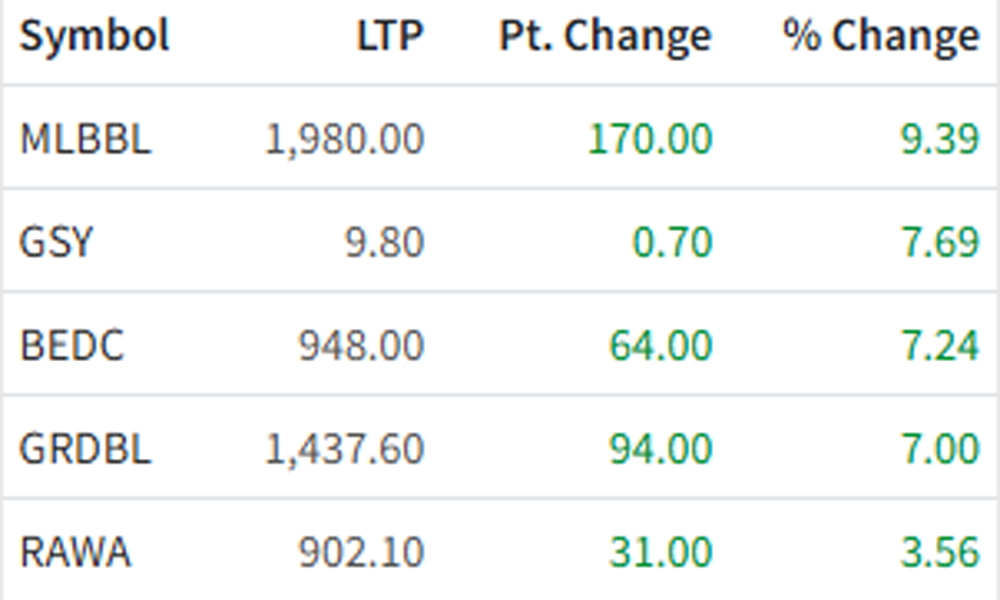Viewport: 1000px width, 600px height.
Task: Click BEDC point change value 64.00
Action: [661, 346]
